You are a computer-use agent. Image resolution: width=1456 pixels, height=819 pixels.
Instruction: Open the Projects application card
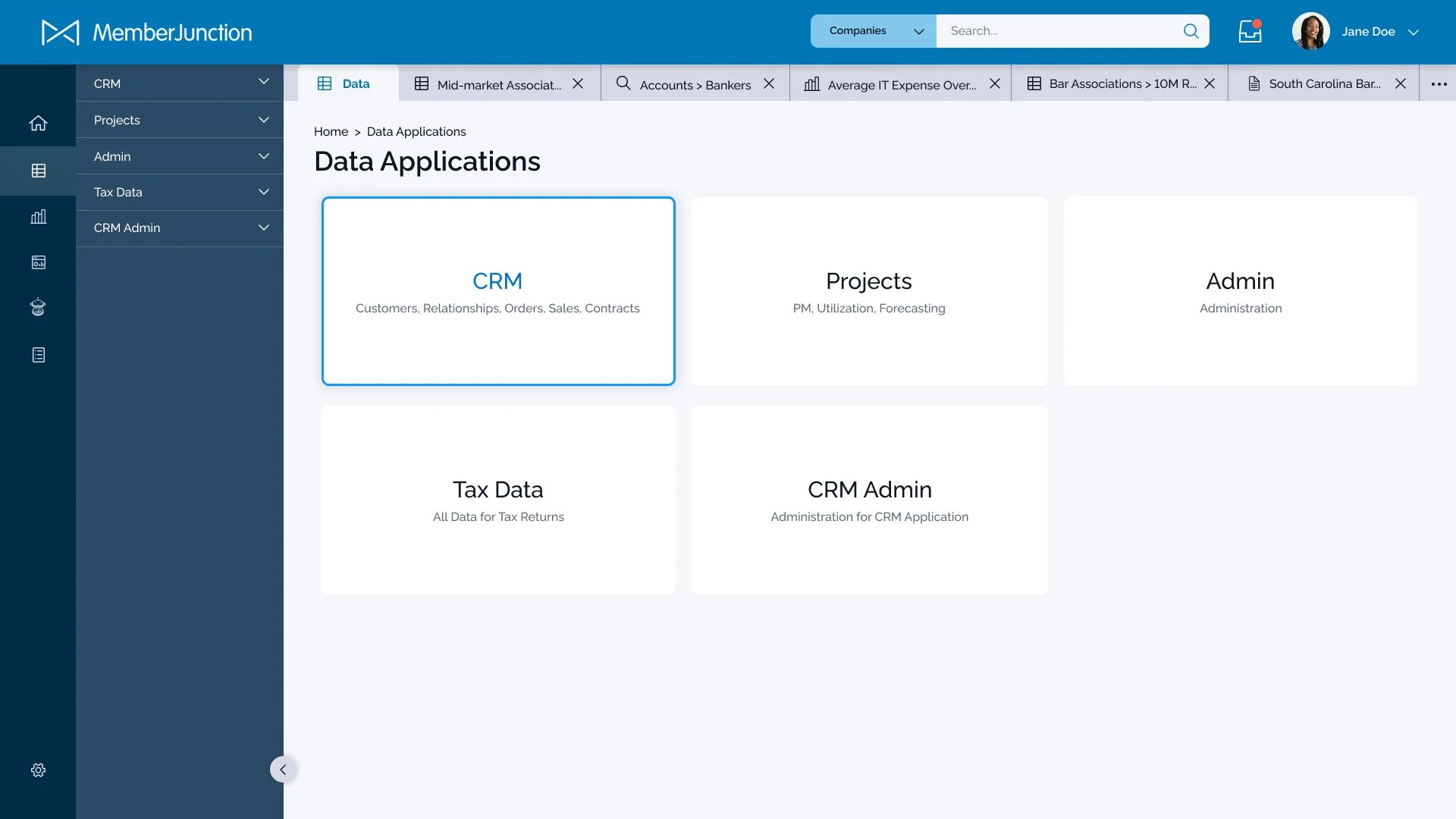point(869,291)
